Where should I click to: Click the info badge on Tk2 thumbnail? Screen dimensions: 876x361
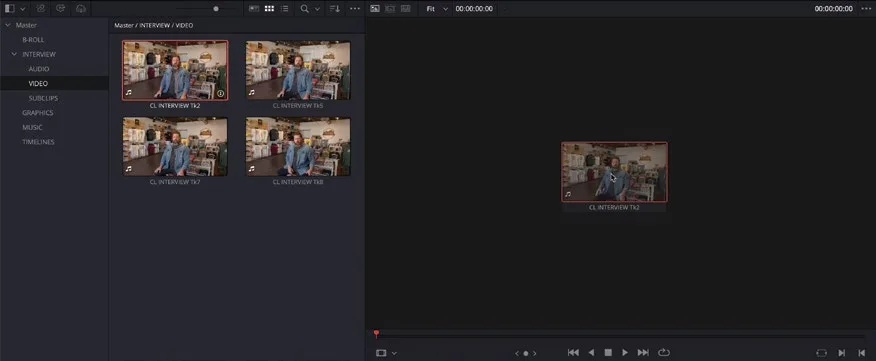tap(220, 93)
